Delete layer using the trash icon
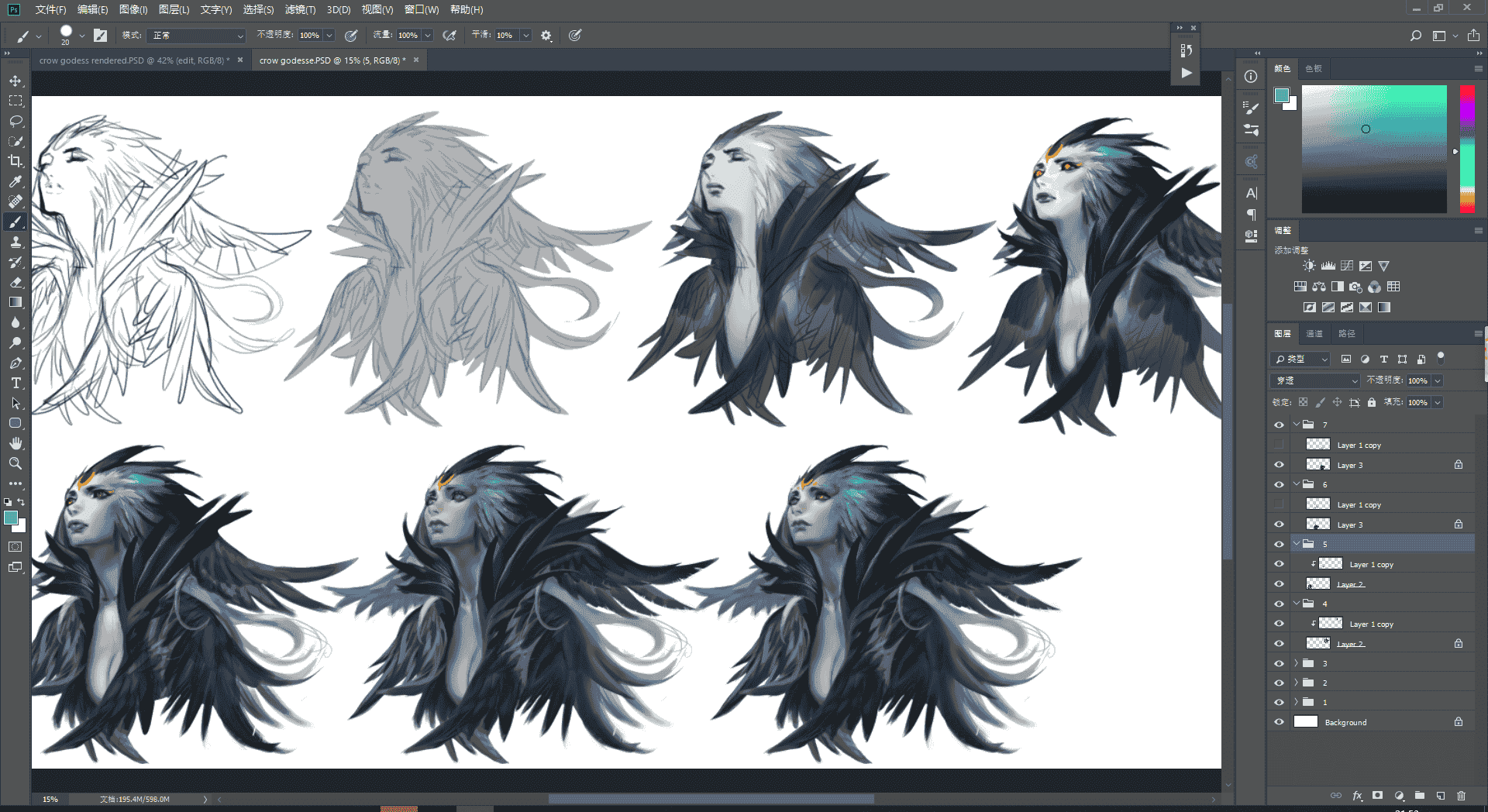This screenshot has height=812, width=1488. click(1461, 796)
